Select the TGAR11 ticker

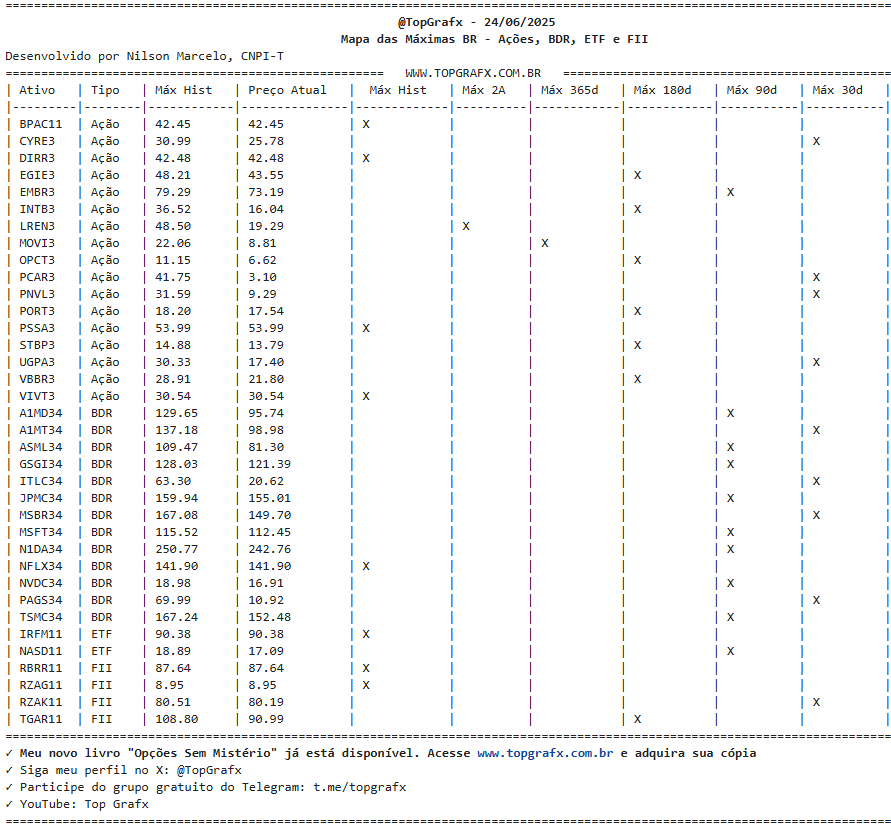coord(40,719)
